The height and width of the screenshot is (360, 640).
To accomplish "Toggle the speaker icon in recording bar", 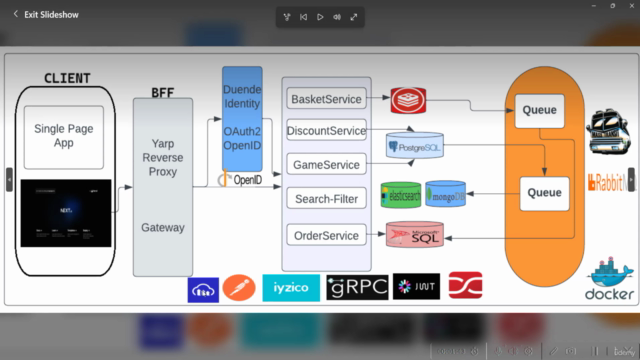I will click(x=513, y=351).
